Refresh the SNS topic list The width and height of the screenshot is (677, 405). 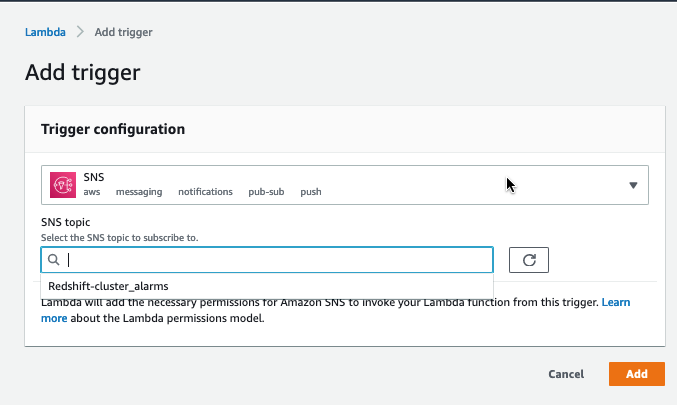tap(529, 260)
